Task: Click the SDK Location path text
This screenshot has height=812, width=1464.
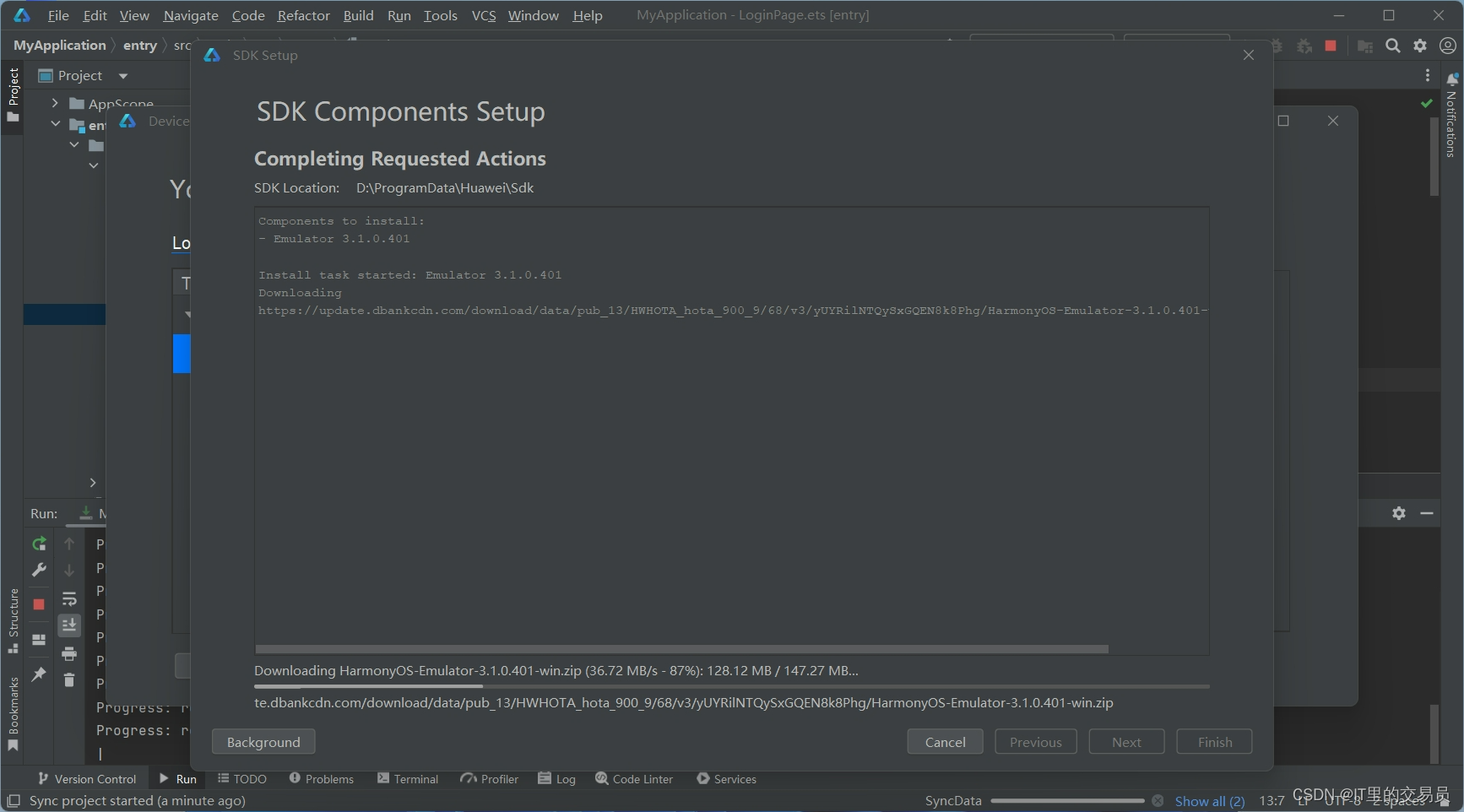Action: 445,188
